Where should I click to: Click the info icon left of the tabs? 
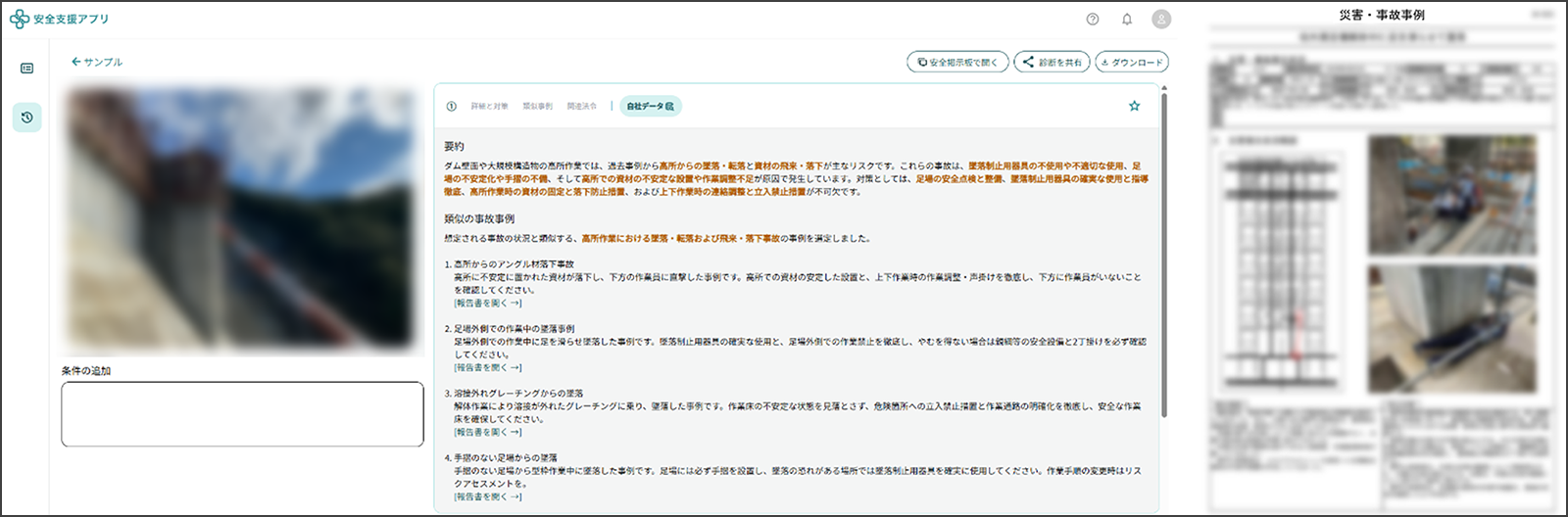tap(452, 106)
